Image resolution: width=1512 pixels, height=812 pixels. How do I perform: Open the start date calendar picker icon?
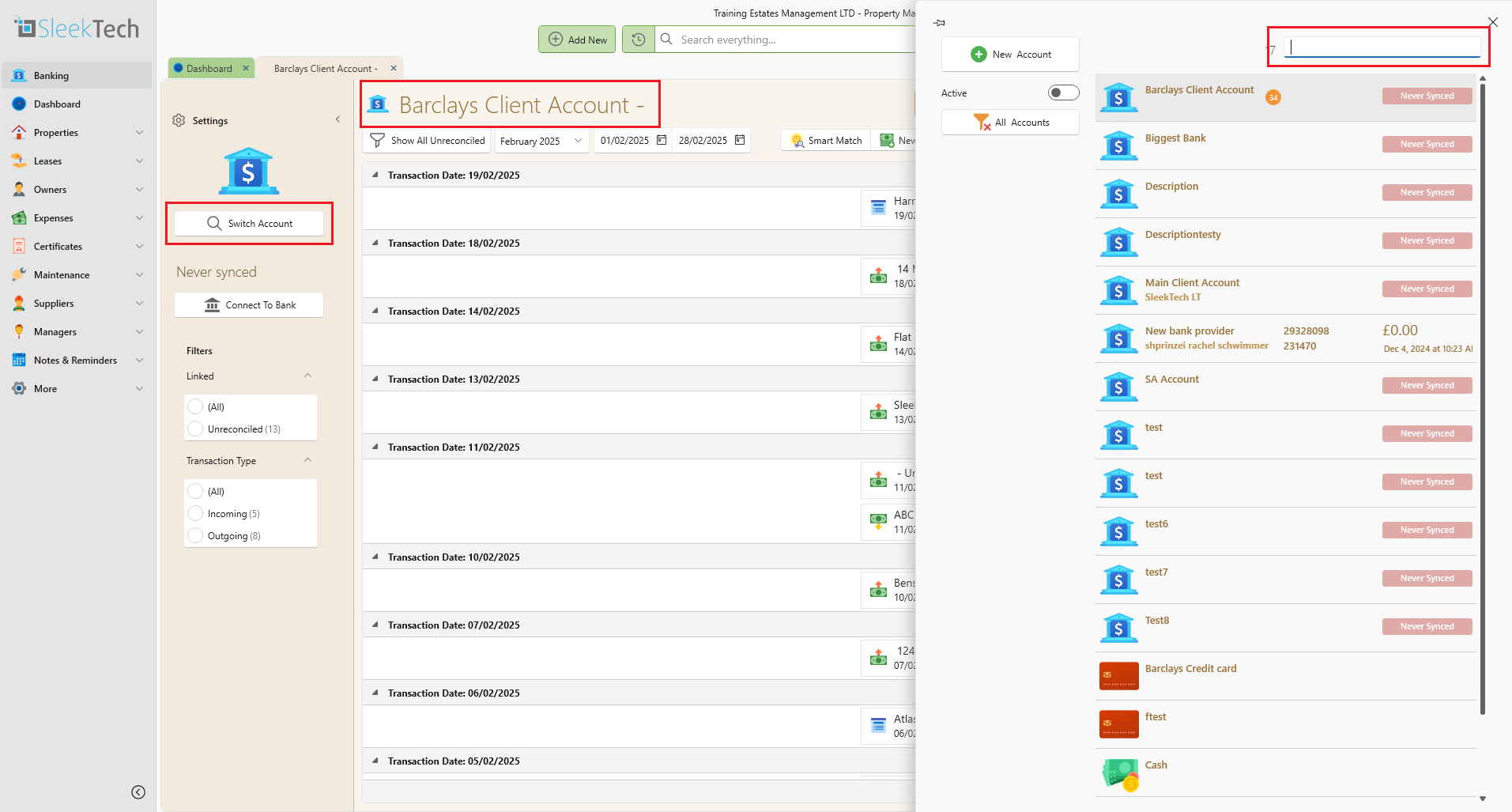pos(662,140)
